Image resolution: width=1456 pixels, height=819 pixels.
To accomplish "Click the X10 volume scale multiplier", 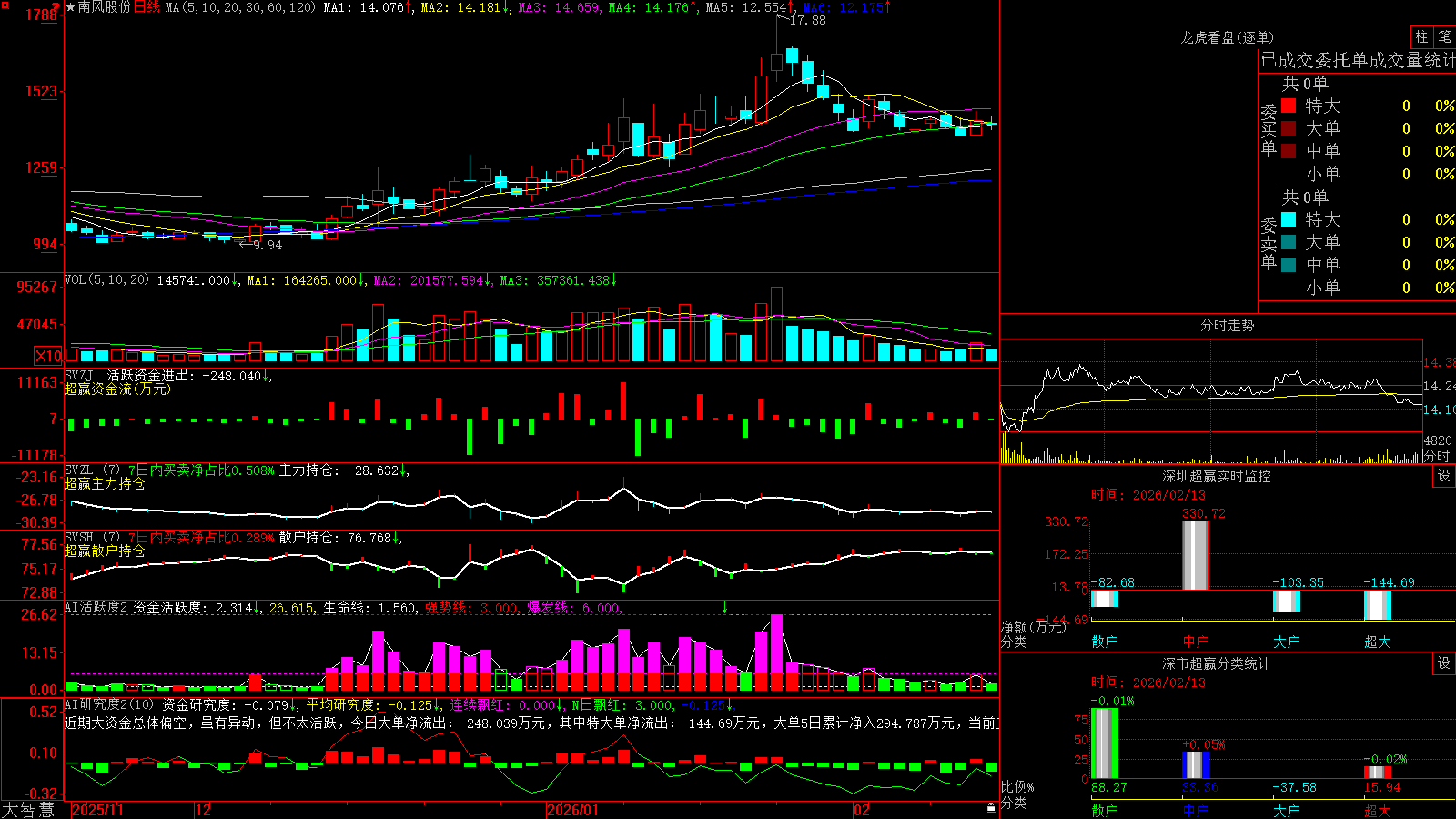I will tap(49, 356).
